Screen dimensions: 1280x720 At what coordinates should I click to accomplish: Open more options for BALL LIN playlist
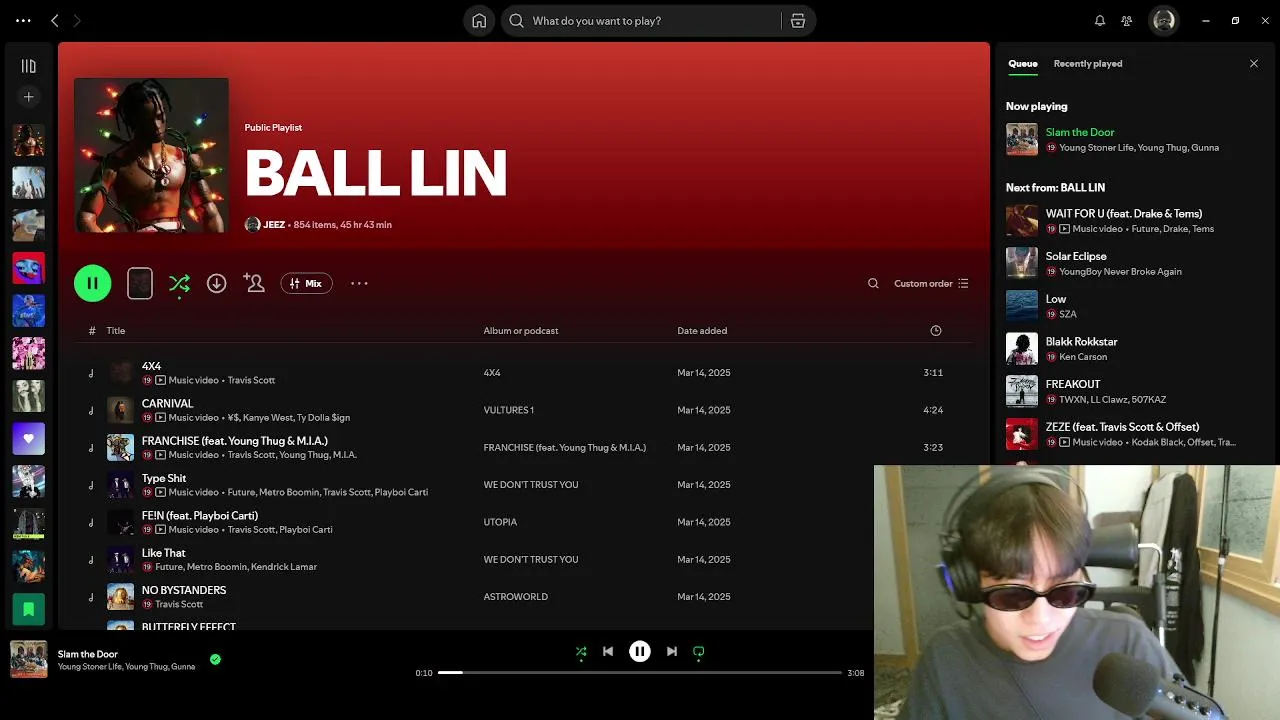359,284
